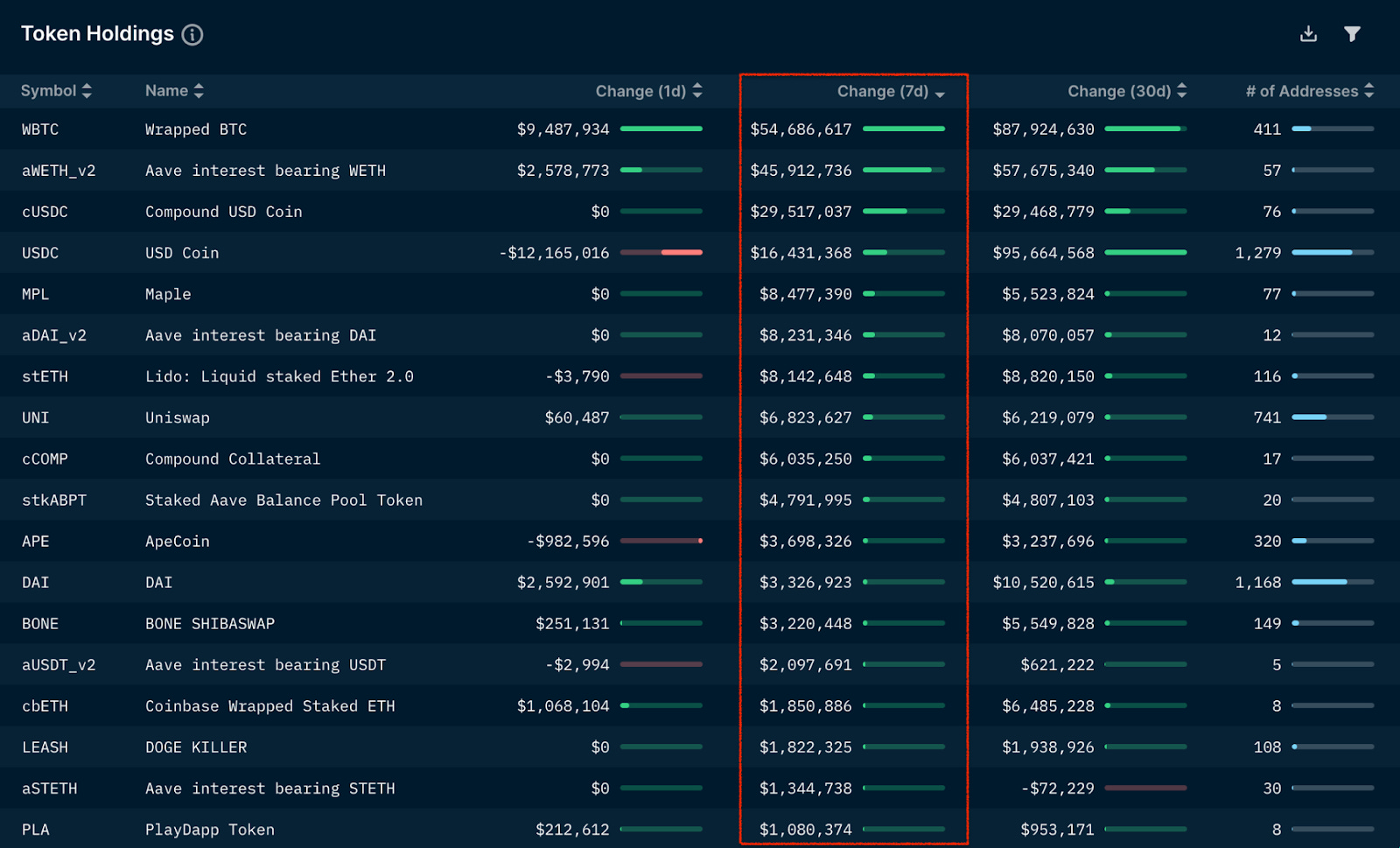Select the BONE symbol cell
Screen dimensions: 1400x848
pyautogui.click(x=40, y=623)
